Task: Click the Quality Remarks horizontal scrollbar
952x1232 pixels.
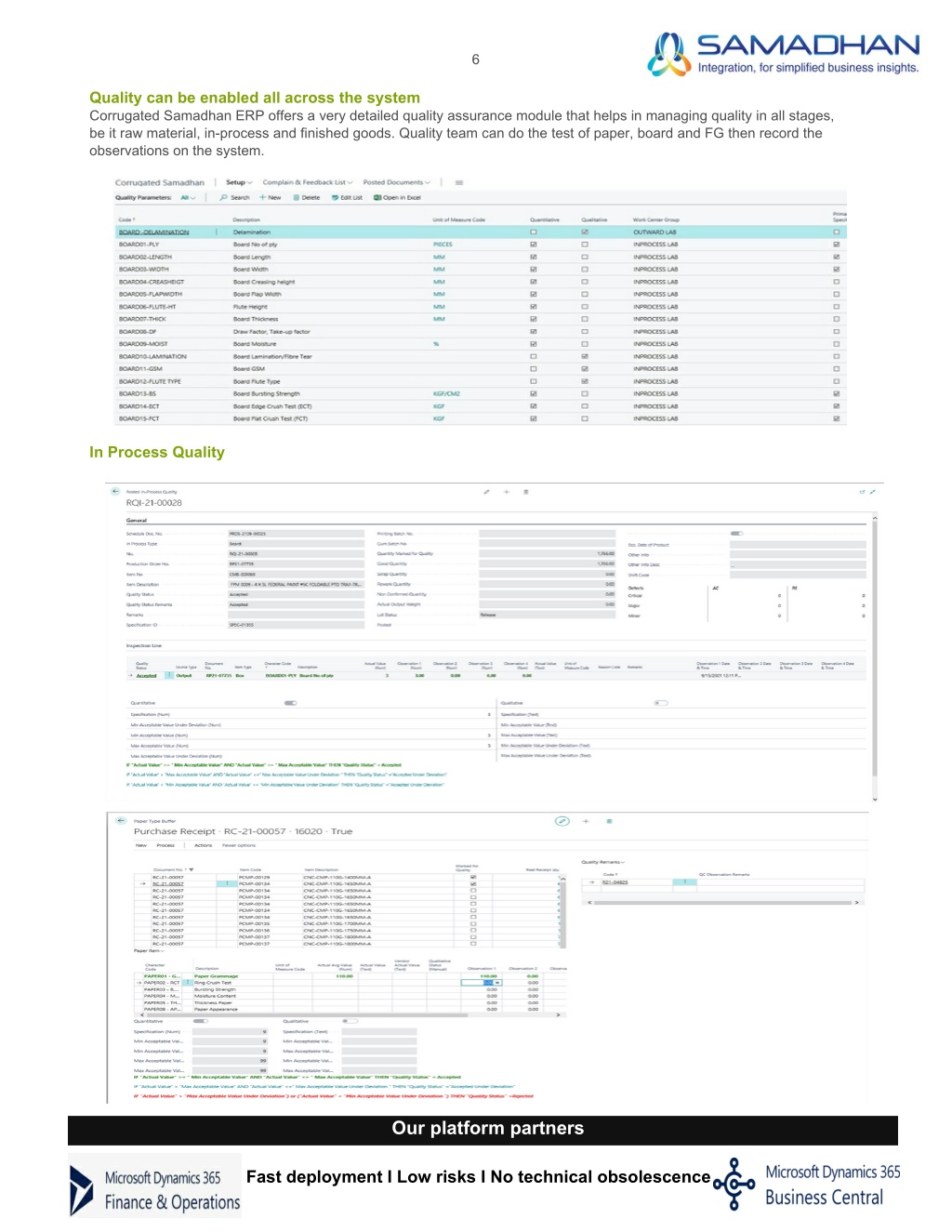Action: click(x=721, y=902)
